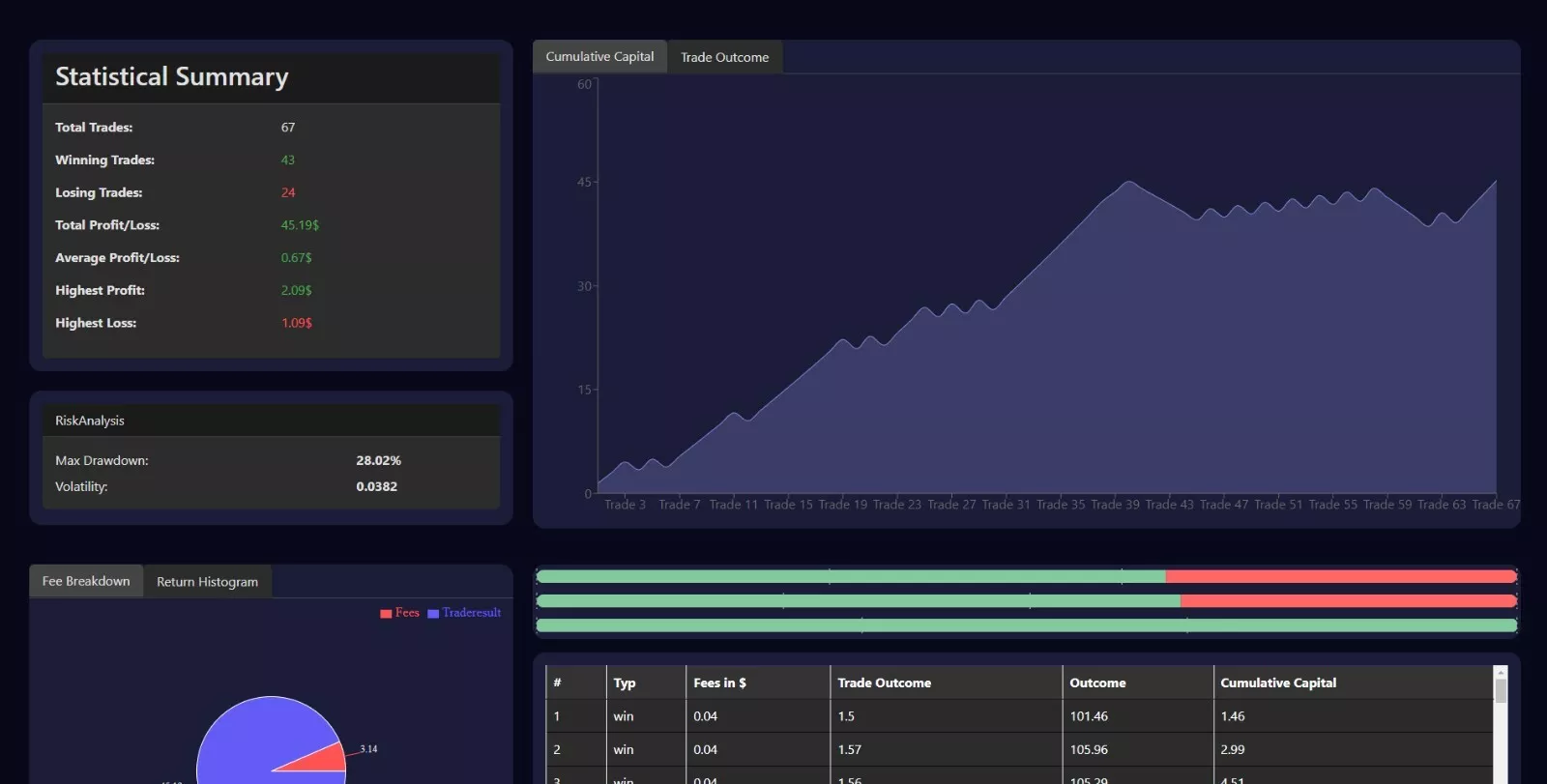Click the y-axis label 15
Screen dimensions: 1547x784
coord(584,390)
